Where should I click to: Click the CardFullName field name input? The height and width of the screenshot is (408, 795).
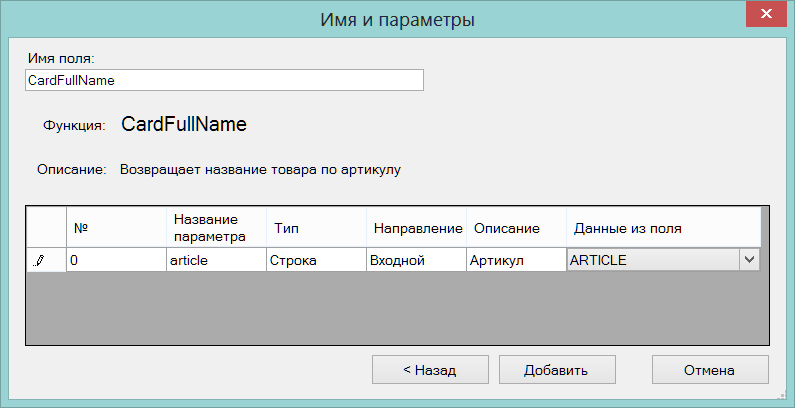224,81
